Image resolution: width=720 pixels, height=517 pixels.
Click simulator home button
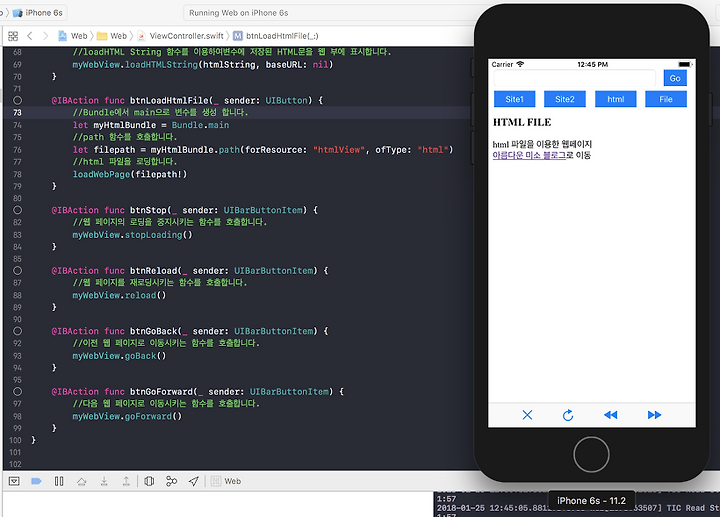point(591,455)
